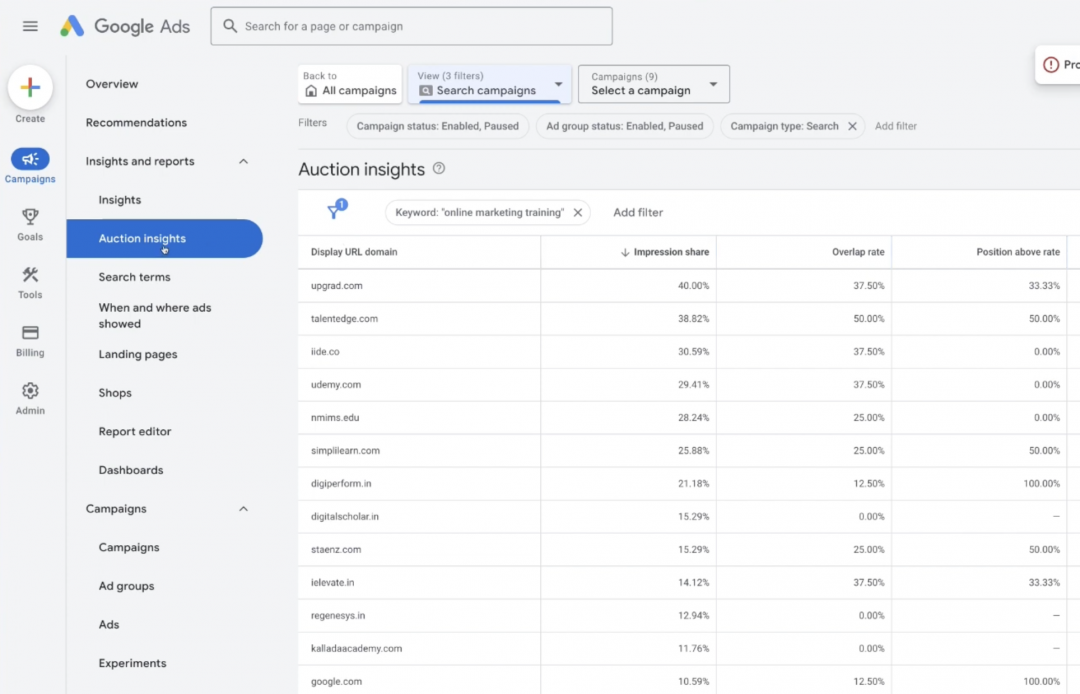The image size is (1080, 694).
Task: Open When and where ads showed
Action: (155, 315)
